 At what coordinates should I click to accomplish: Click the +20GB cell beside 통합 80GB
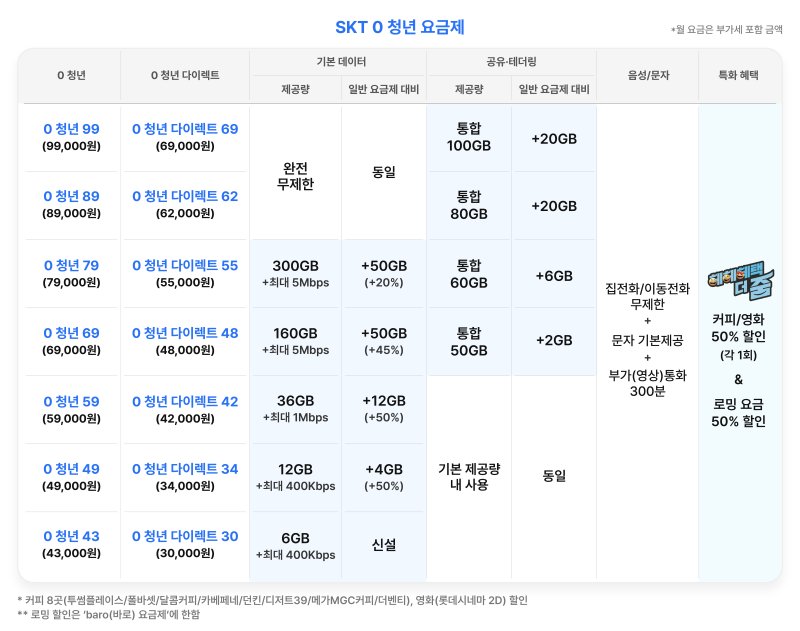pos(555,206)
